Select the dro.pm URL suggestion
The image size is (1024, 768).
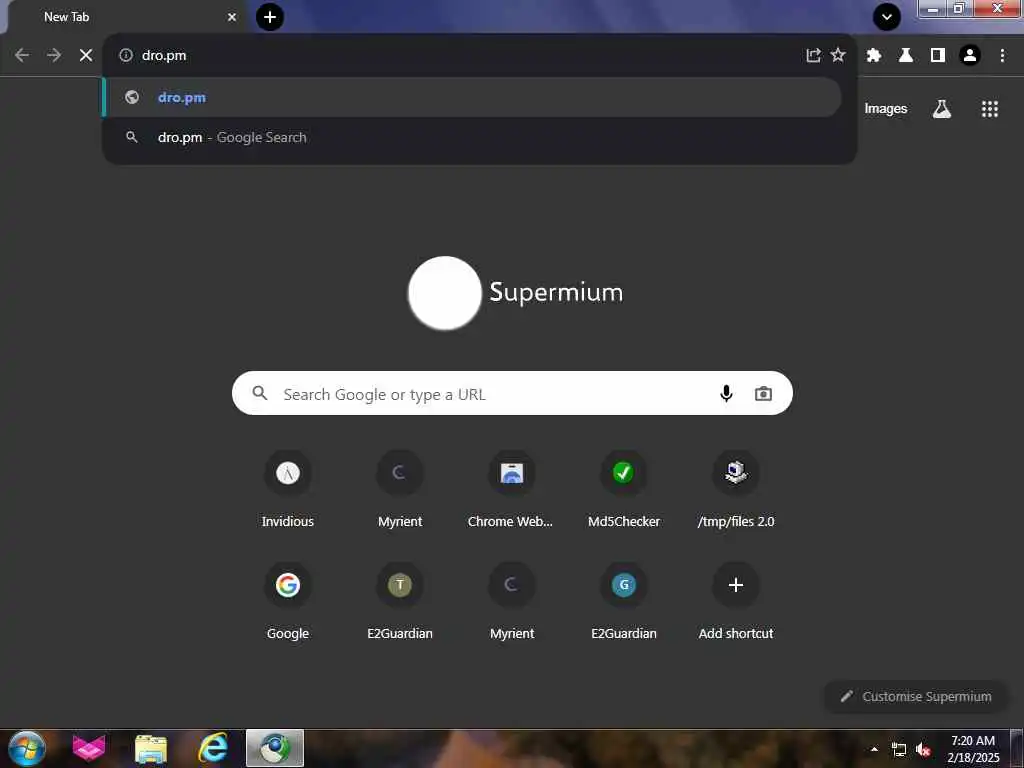tap(473, 97)
